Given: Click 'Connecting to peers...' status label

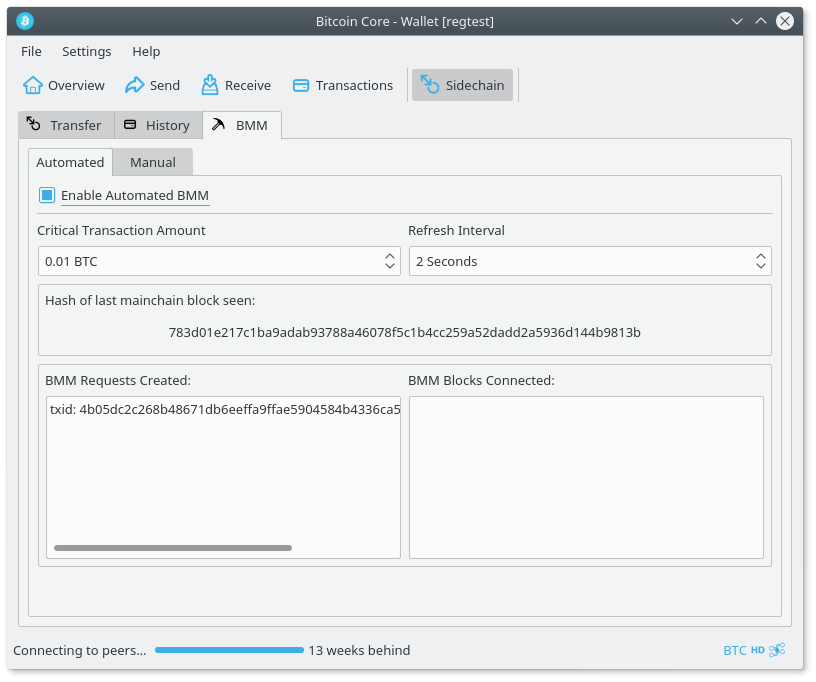Looking at the screenshot, I should coord(80,650).
